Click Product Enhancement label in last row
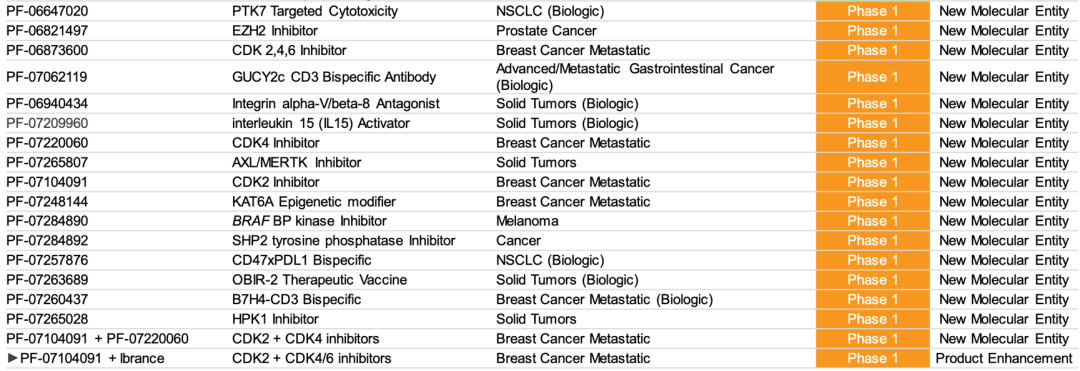 pyautogui.click(x=1004, y=359)
